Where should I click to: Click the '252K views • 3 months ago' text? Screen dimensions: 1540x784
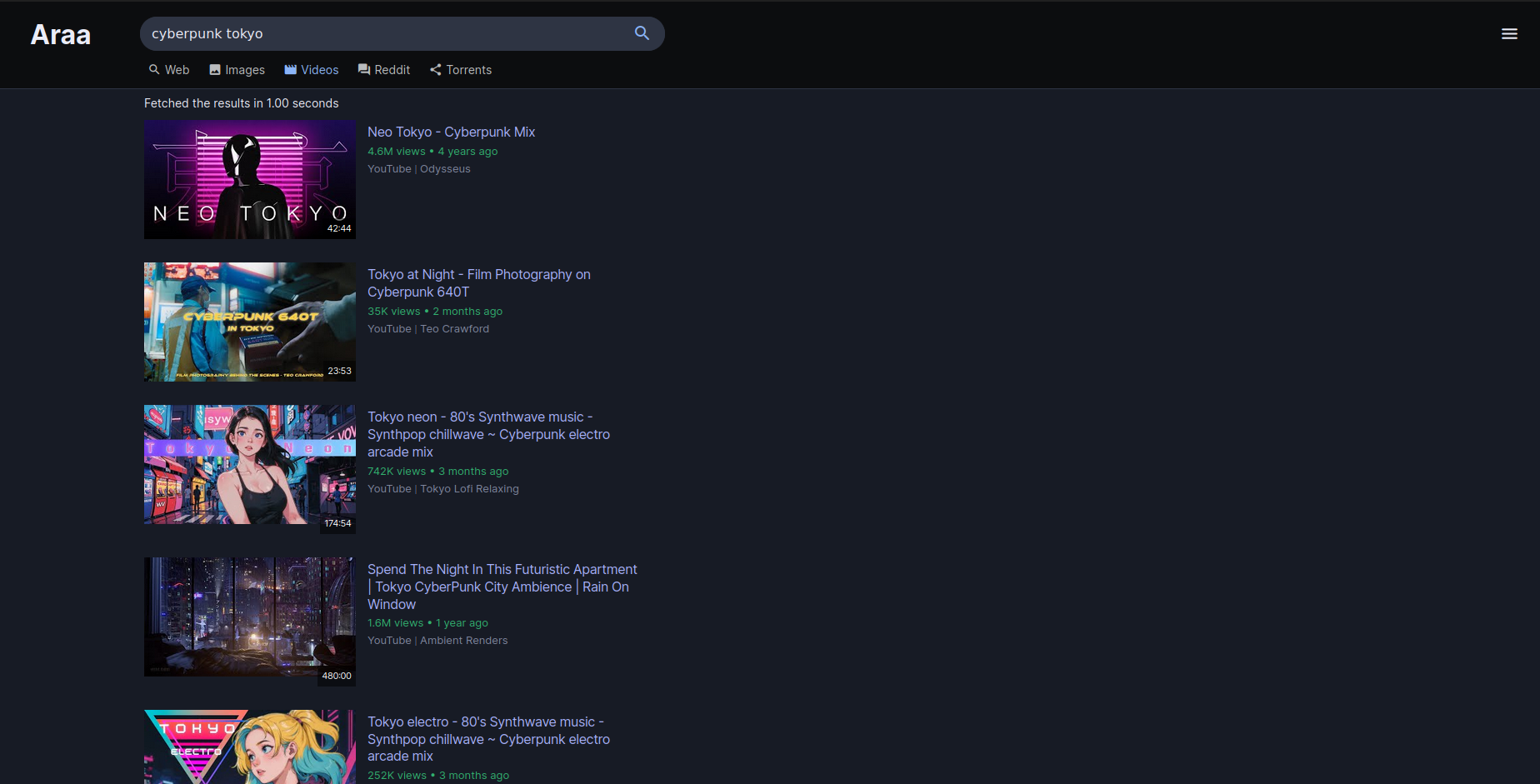[x=438, y=776]
